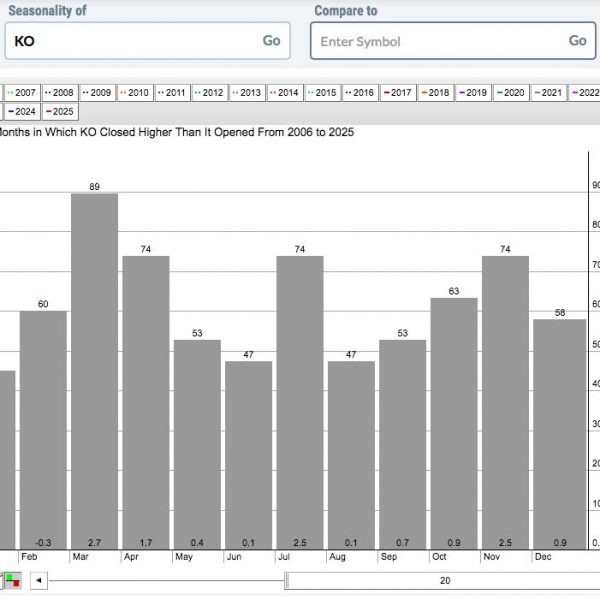Click the 1.7 average value in Apr
This screenshot has height=600, width=600.
tap(146, 543)
